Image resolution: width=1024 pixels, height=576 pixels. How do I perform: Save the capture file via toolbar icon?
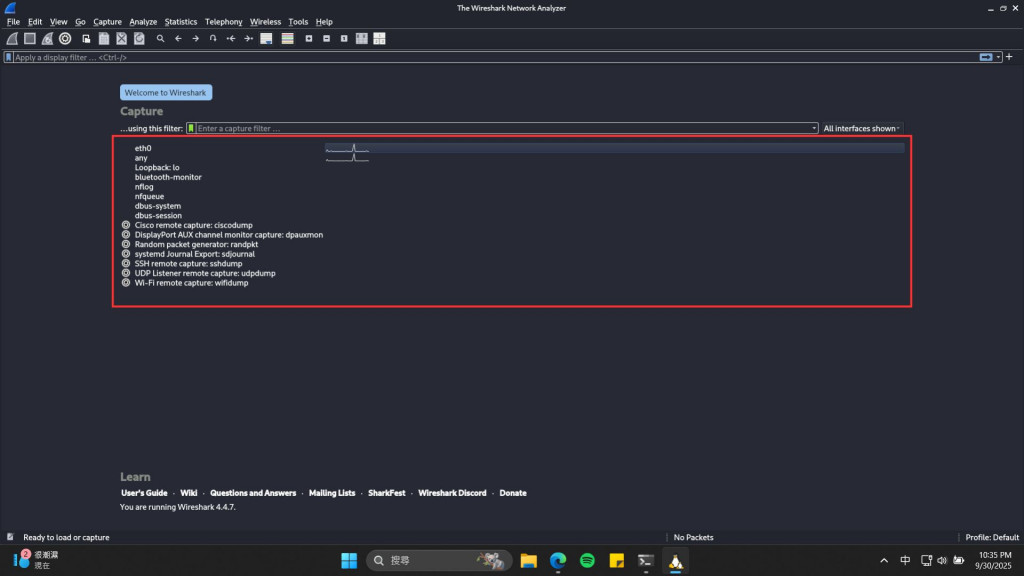(x=104, y=39)
